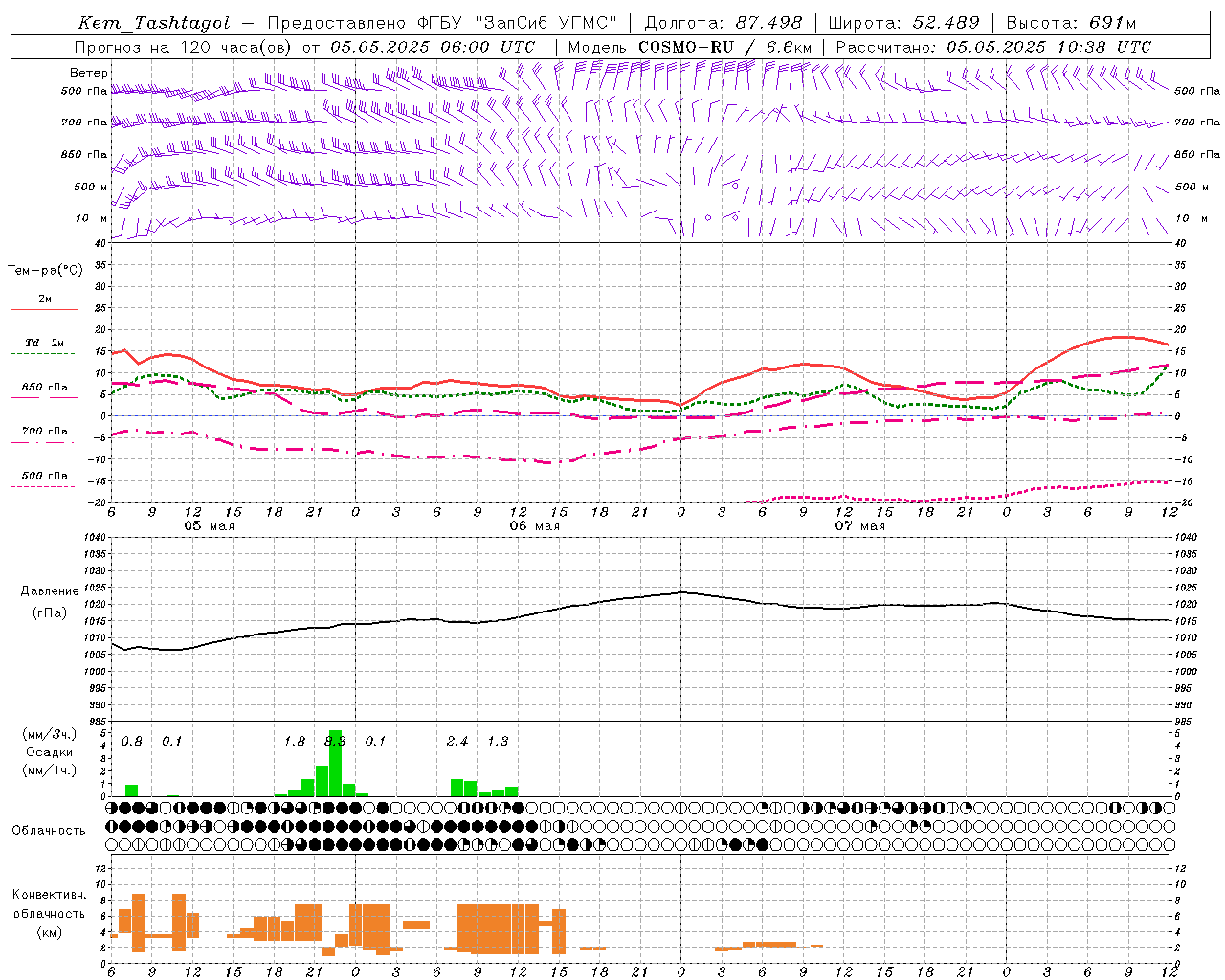Click the green dashed 'Td 2м' legend line
This screenshot has width=1225, height=980.
(42, 354)
